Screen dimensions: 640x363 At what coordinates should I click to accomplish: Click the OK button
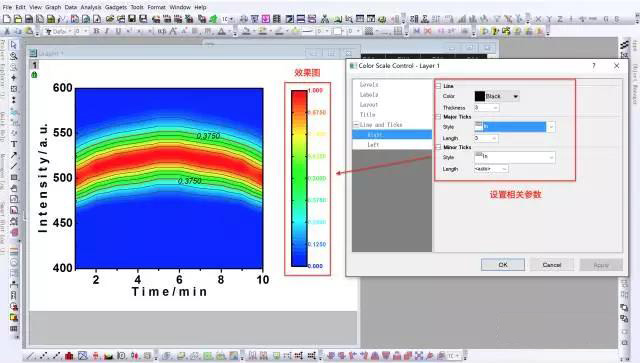click(x=503, y=265)
